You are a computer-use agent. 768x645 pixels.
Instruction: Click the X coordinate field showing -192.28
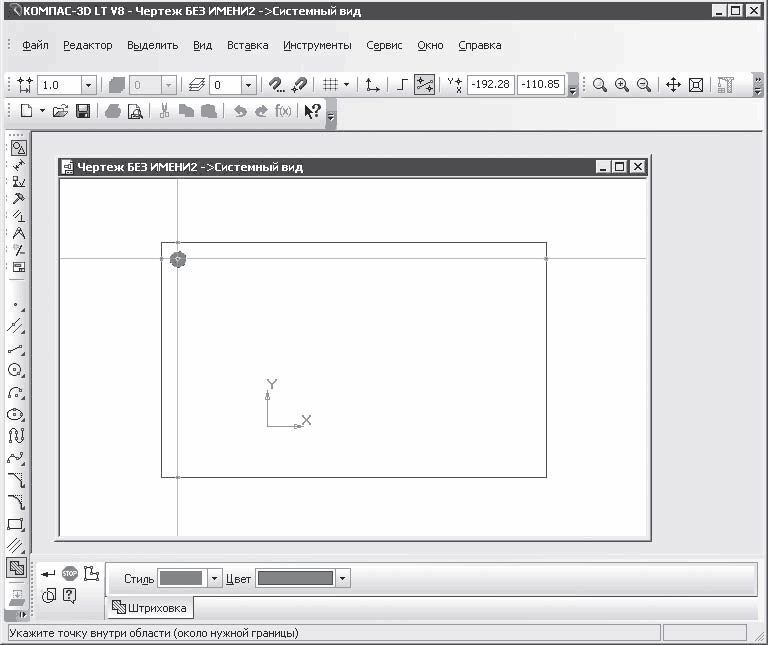click(490, 86)
